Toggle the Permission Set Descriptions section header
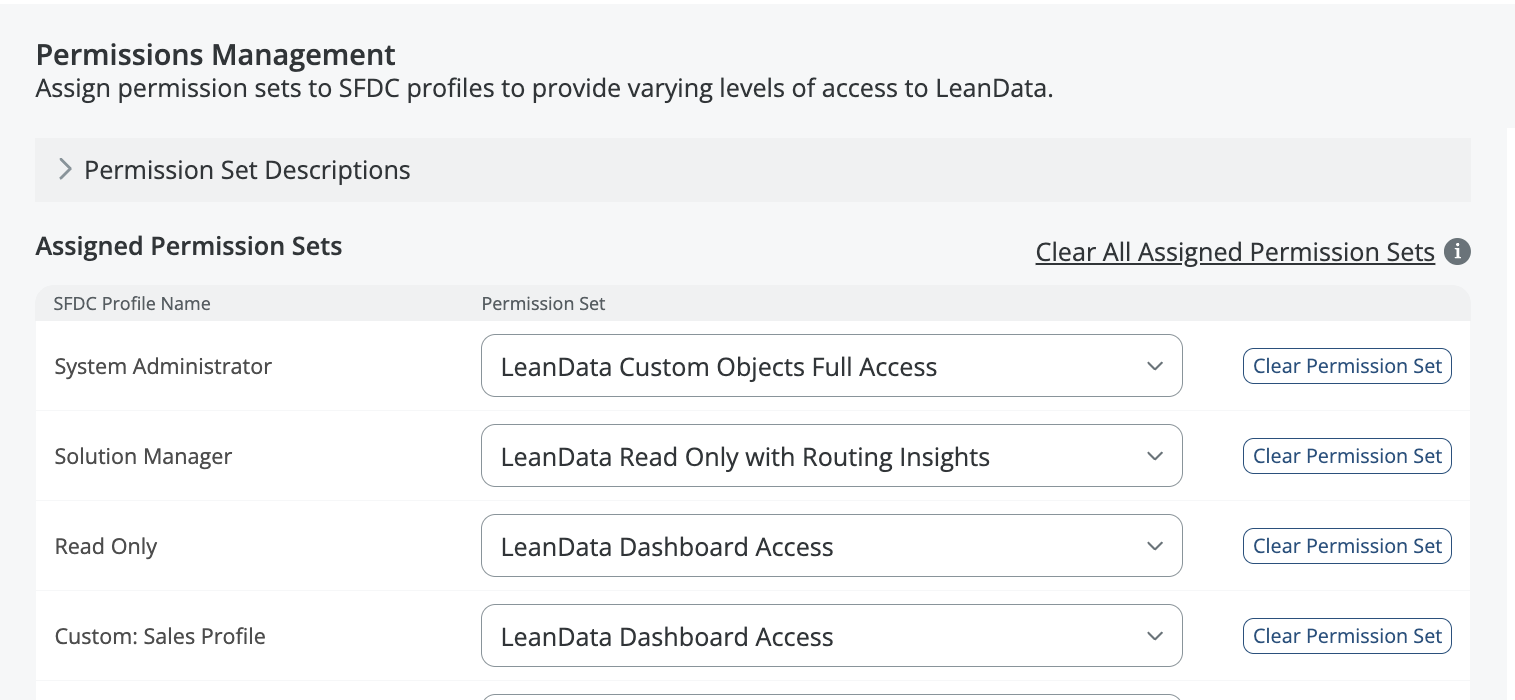 point(247,170)
